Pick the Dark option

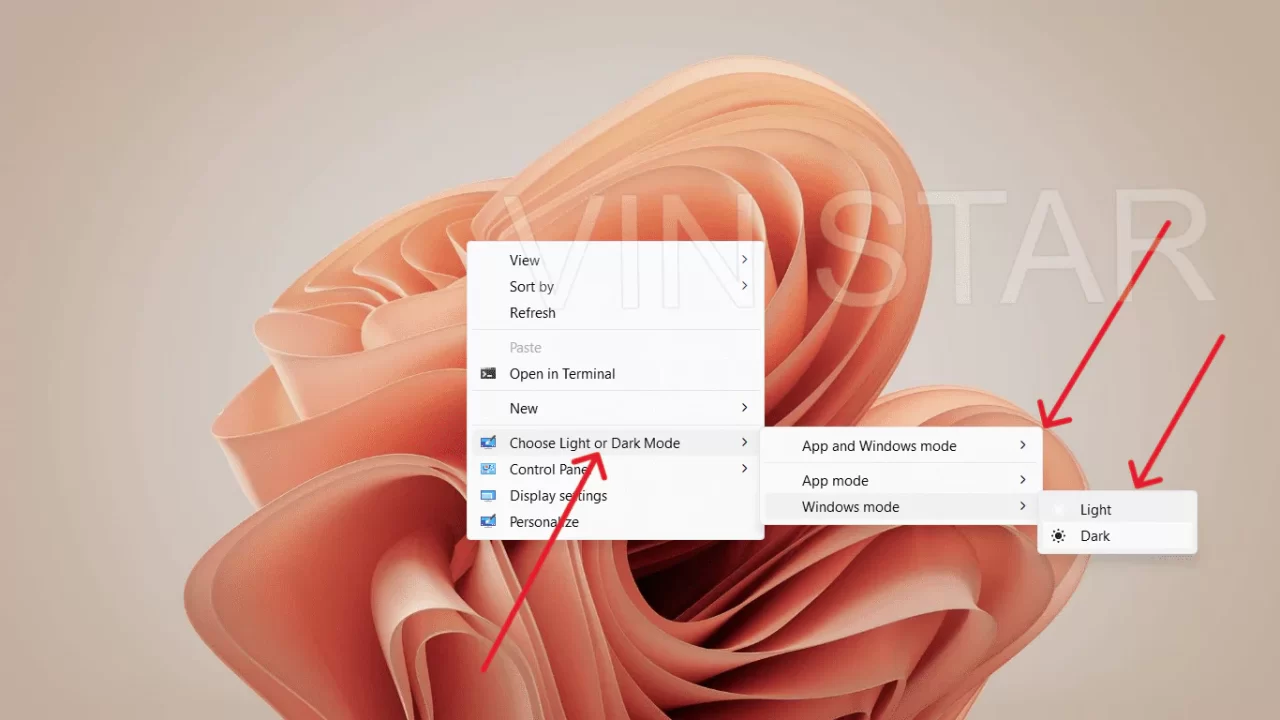click(x=1117, y=536)
